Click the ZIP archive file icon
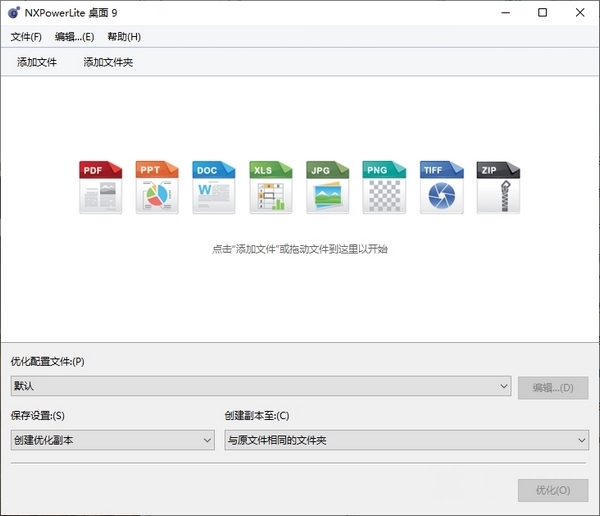 coord(498,187)
